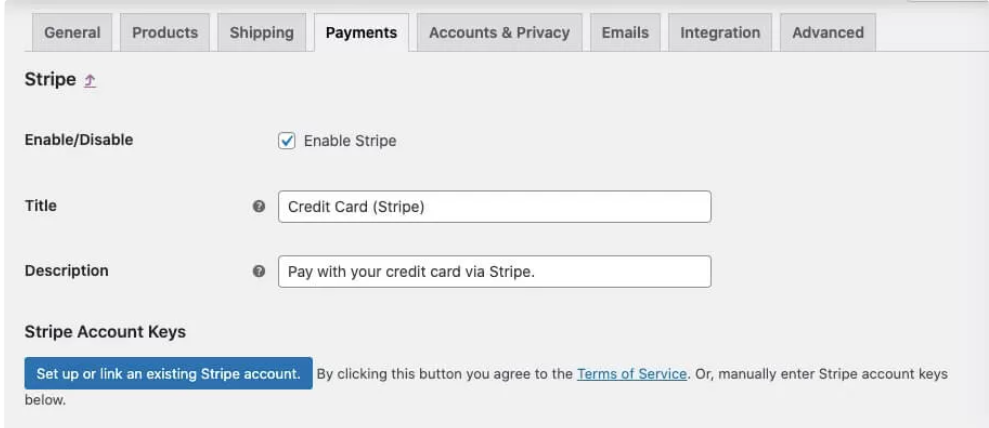Click the help icon beside Description field
Screen dimensions: 989x428
259,271
